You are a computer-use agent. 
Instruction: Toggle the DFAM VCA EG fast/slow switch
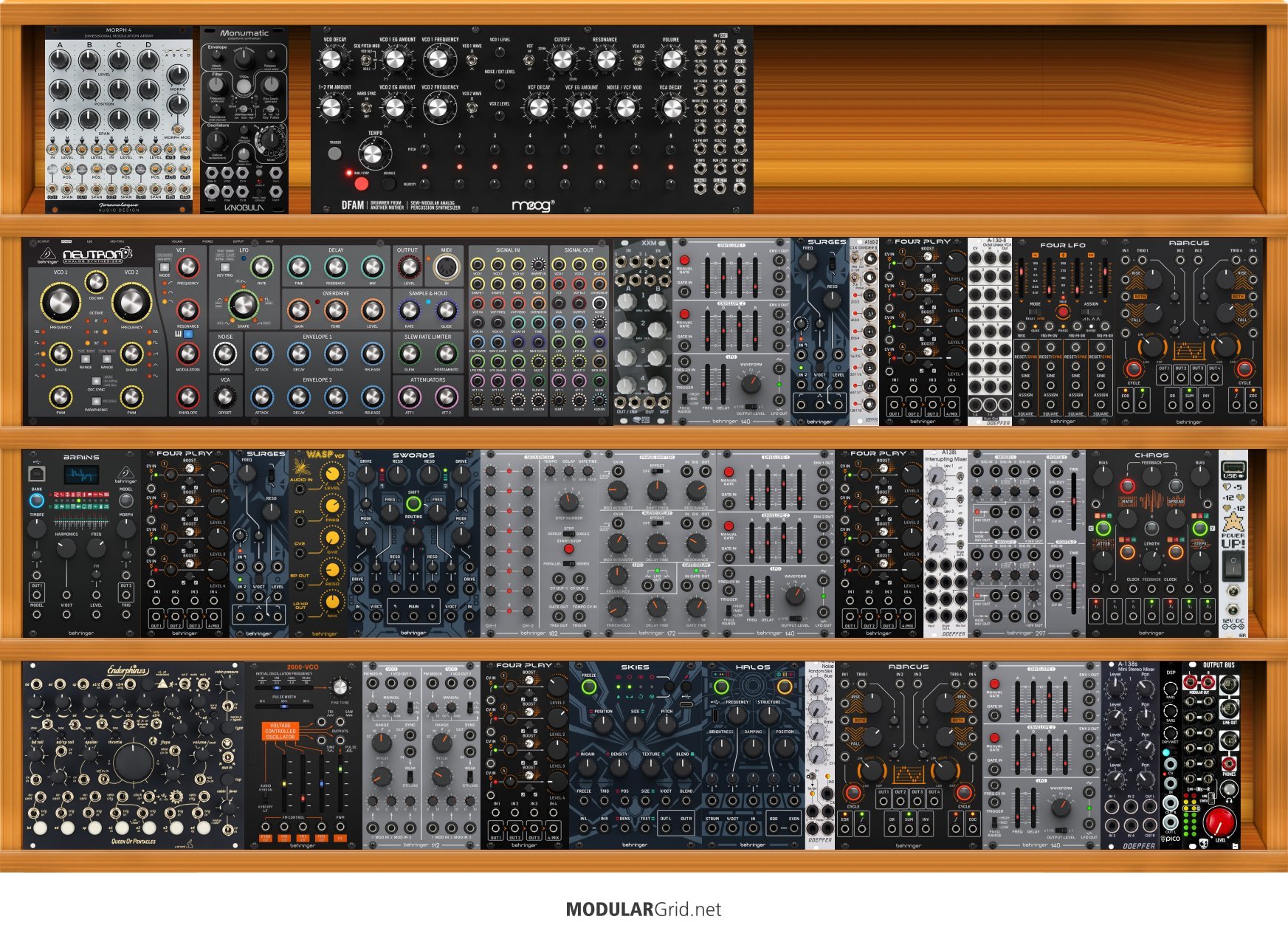638,61
